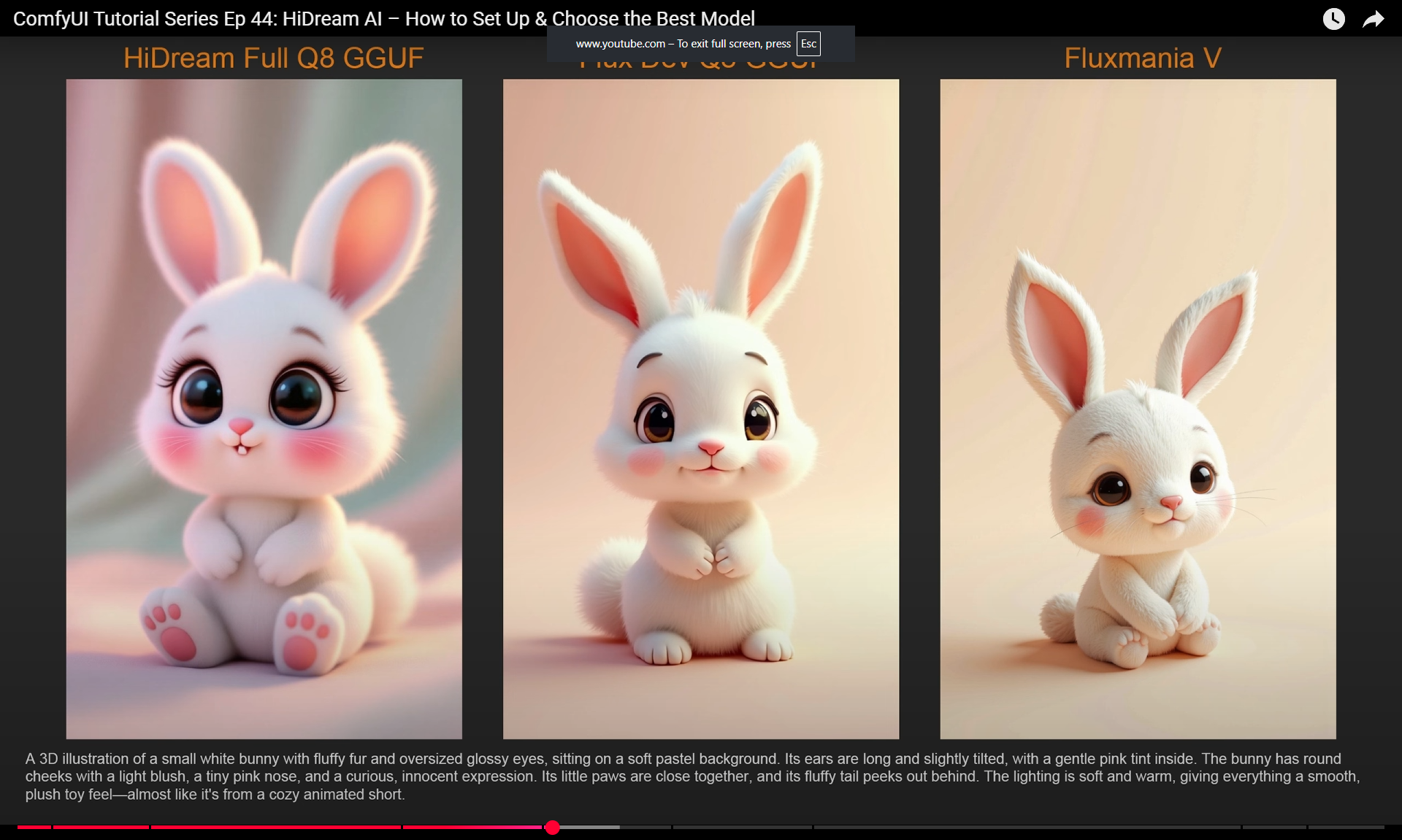Image resolution: width=1402 pixels, height=840 pixels.
Task: Seek to the longest unplayed chapter segment
Action: coord(1027,827)
